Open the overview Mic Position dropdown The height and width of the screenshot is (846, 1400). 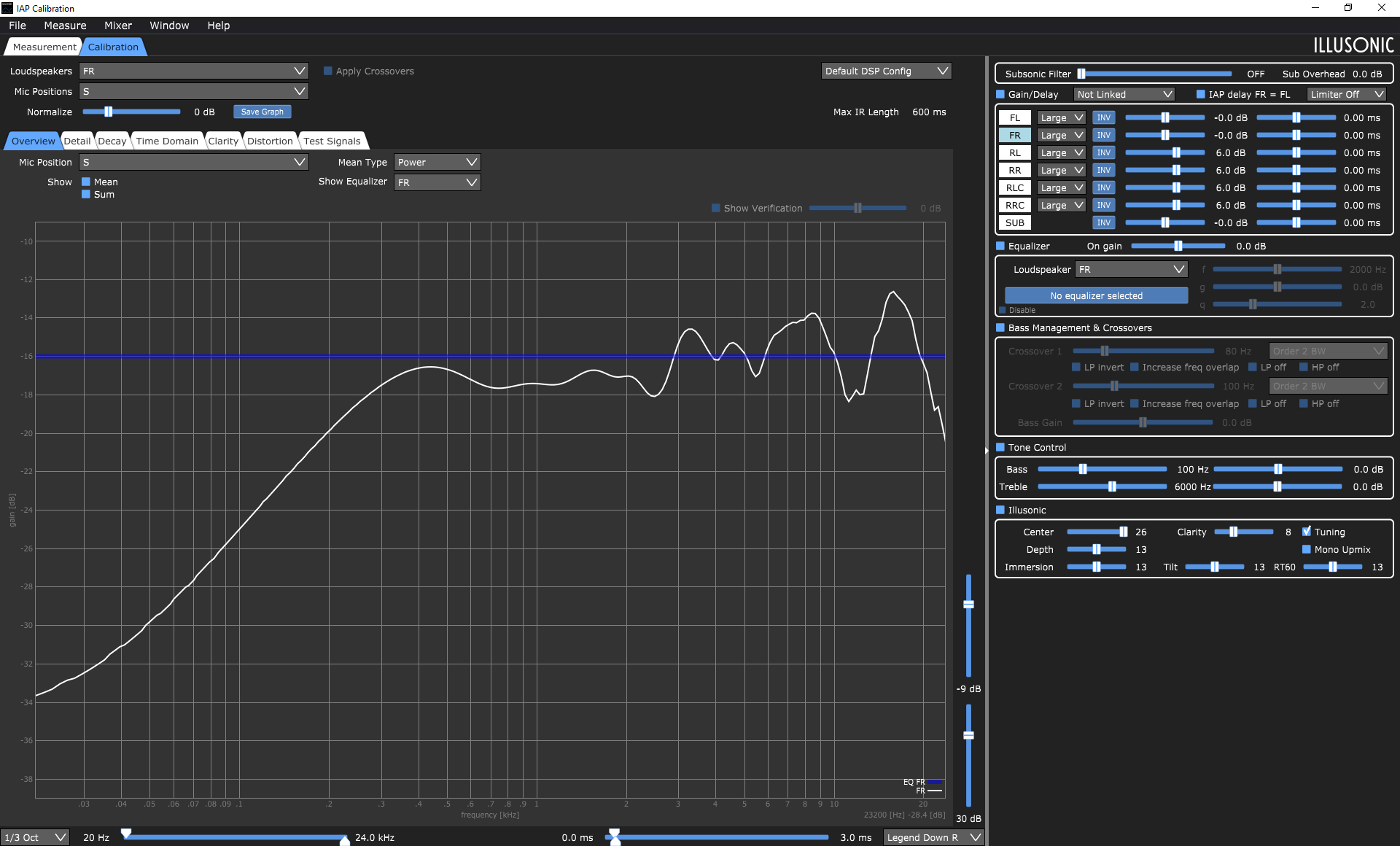(x=194, y=162)
